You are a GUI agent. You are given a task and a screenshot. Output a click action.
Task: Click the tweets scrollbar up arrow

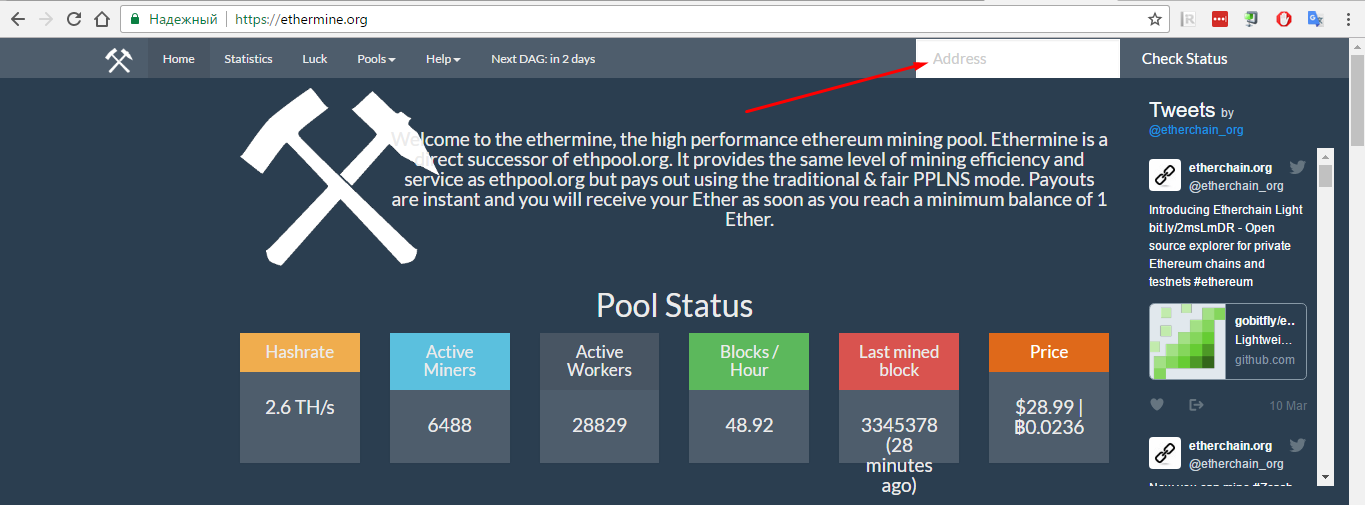[1326, 155]
